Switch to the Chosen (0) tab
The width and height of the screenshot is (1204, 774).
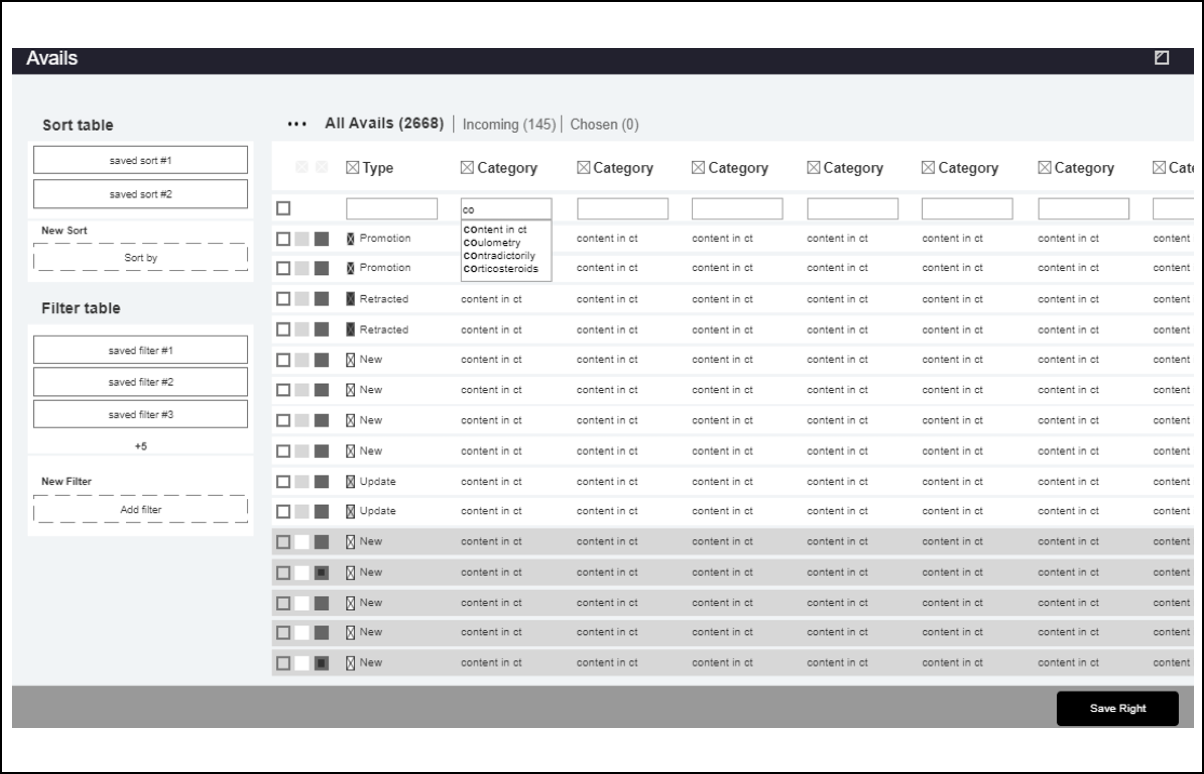pyautogui.click(x=604, y=125)
